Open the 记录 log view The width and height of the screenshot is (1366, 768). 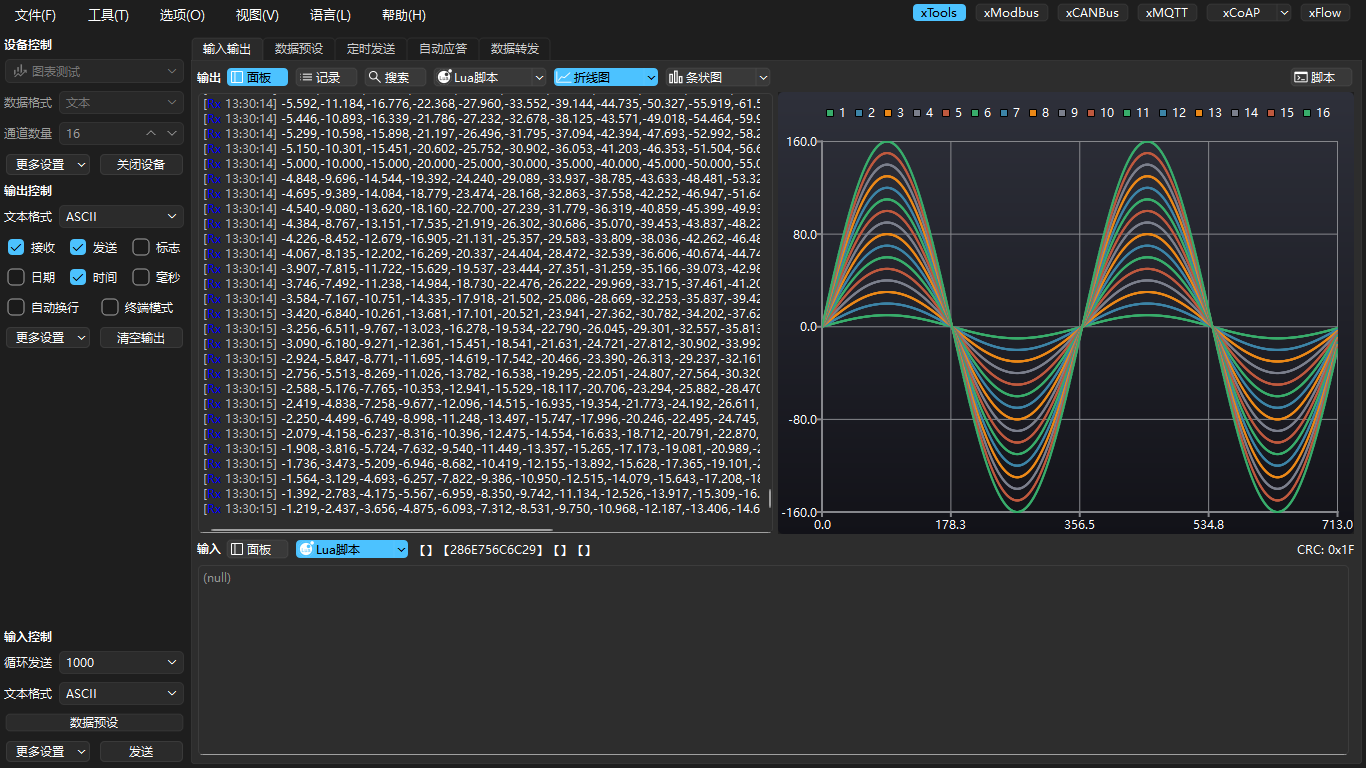click(x=320, y=77)
